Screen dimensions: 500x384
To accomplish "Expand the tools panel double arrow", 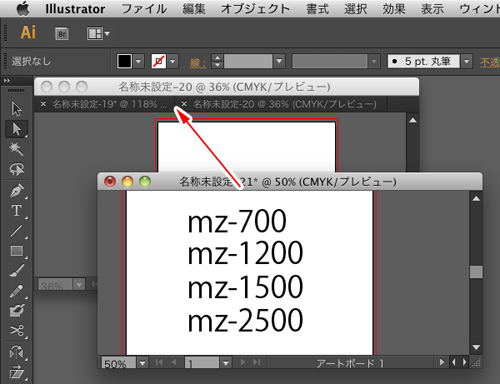I will 7,80.
